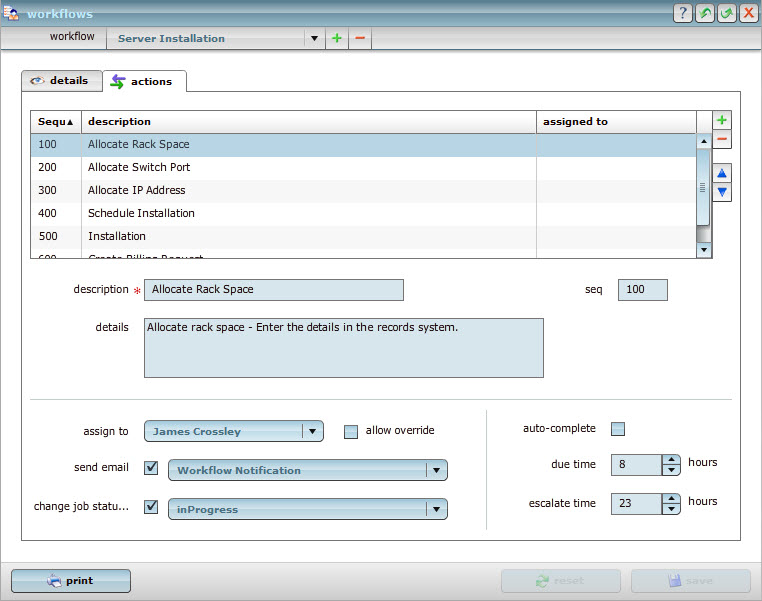Select the Schedule Installation row
Image resolution: width=762 pixels, height=601 pixels.
pos(141,213)
